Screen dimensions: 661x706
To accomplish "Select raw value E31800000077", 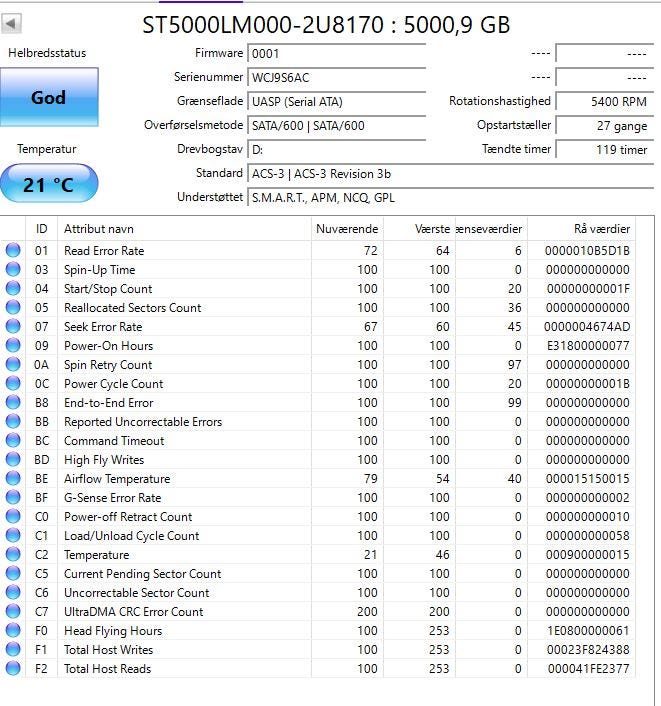I will (x=588, y=346).
